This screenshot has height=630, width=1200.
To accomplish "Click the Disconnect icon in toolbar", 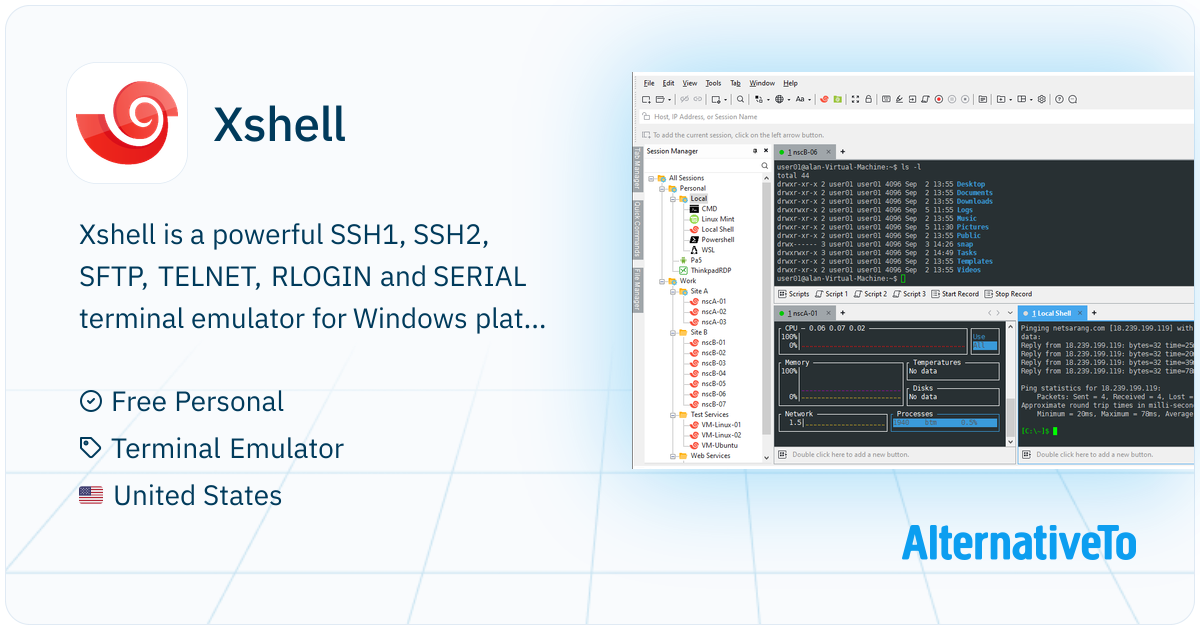I will pyautogui.click(x=684, y=99).
